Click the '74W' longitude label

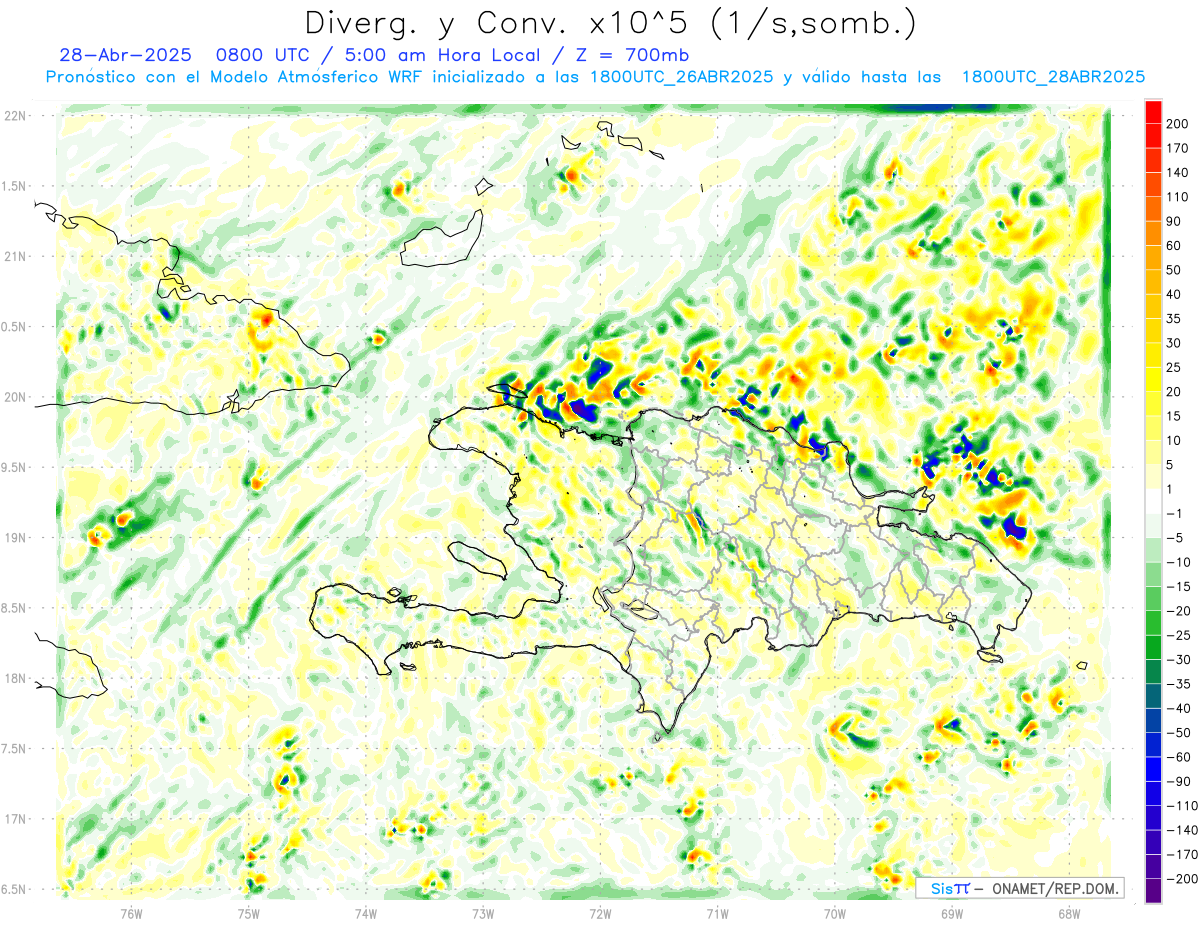tap(366, 913)
